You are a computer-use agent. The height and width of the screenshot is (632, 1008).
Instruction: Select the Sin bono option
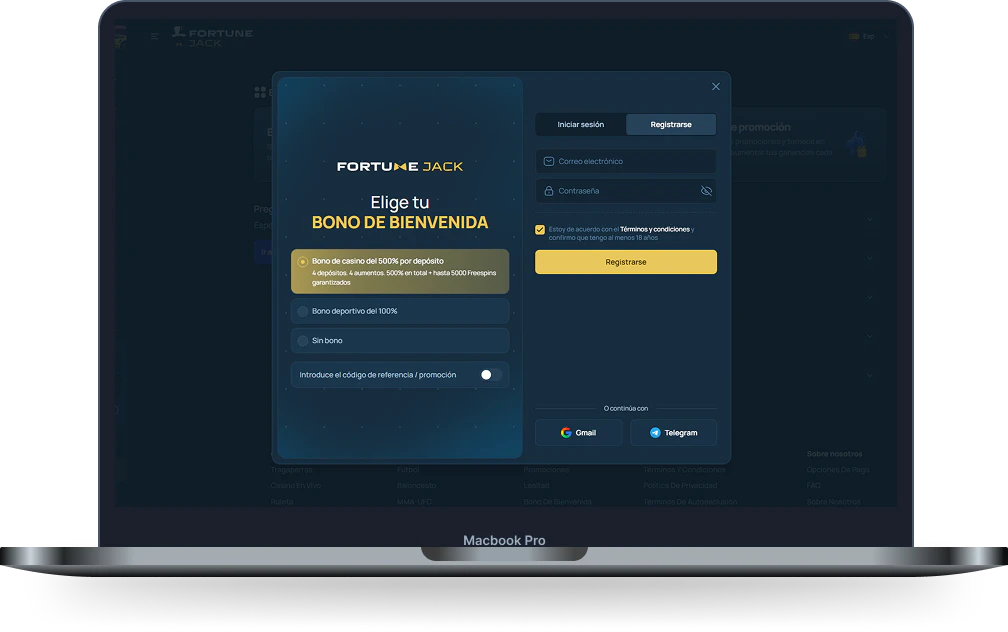(x=400, y=341)
